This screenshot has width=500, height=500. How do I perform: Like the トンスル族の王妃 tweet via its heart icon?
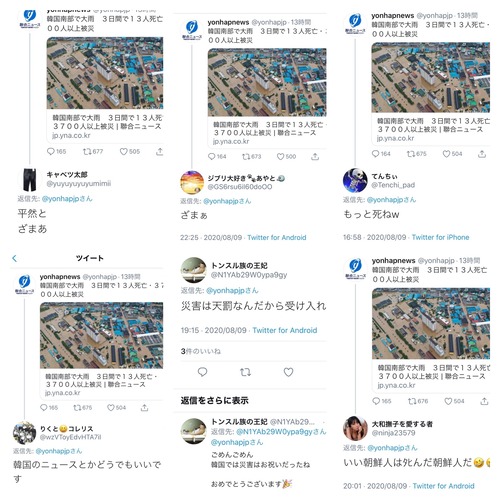point(288,372)
